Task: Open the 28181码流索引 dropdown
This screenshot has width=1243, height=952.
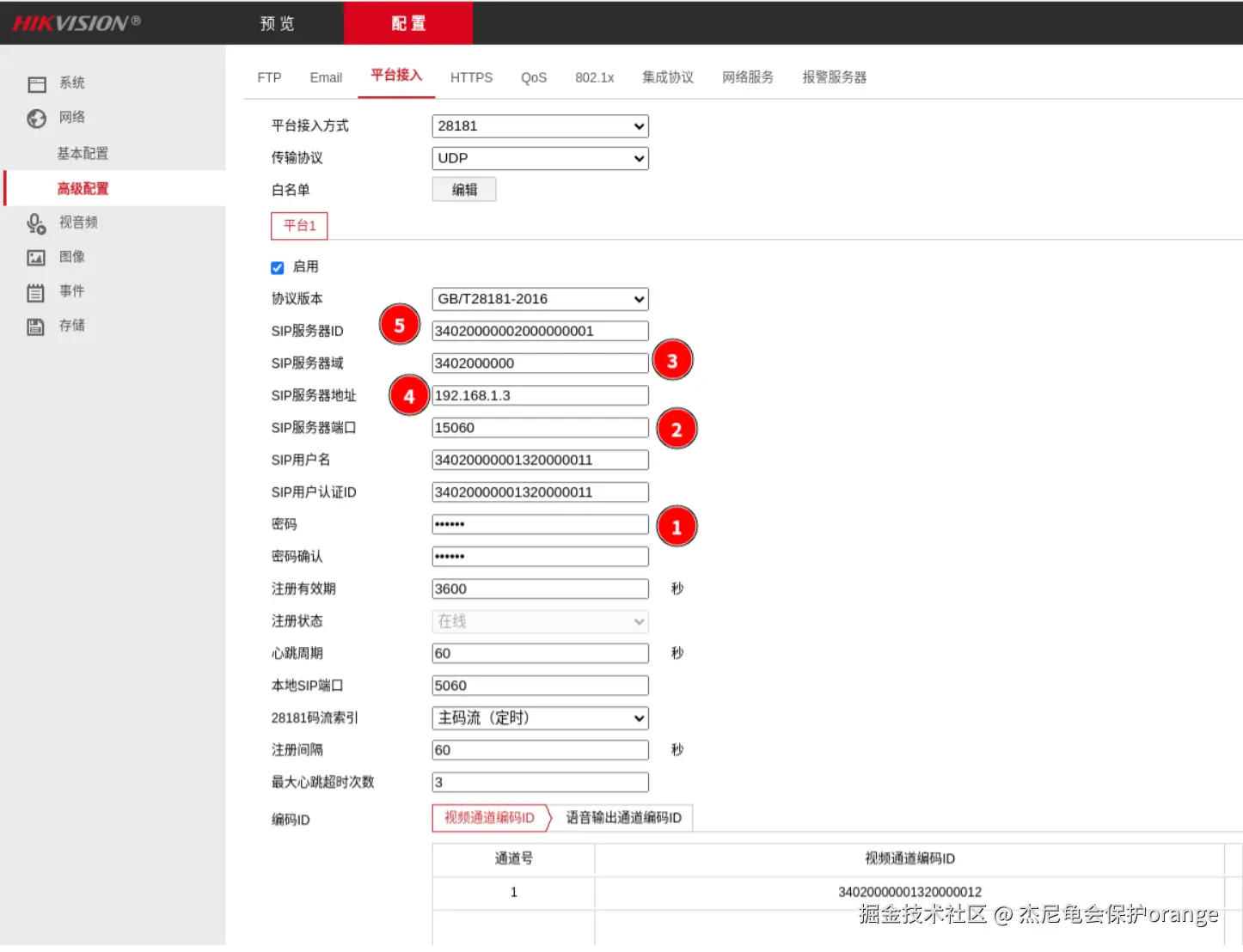Action: (540, 718)
